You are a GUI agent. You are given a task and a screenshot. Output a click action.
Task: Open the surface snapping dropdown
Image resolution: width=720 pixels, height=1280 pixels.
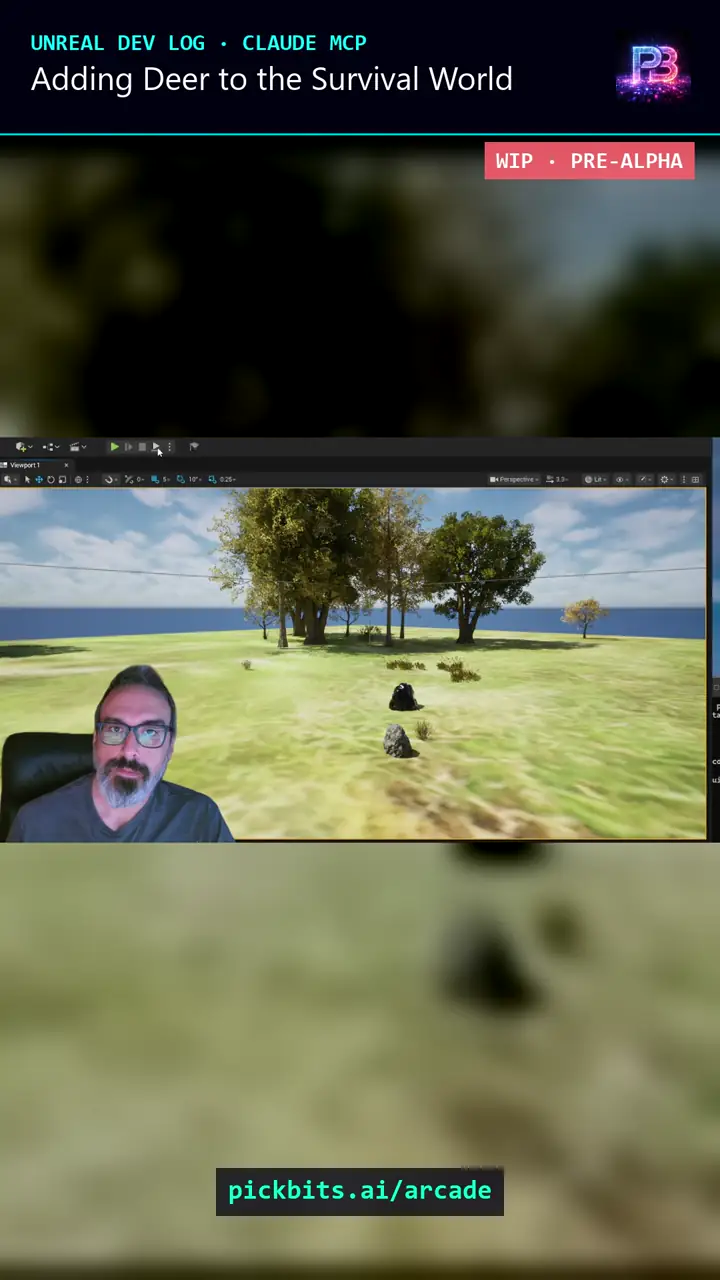click(x=111, y=479)
